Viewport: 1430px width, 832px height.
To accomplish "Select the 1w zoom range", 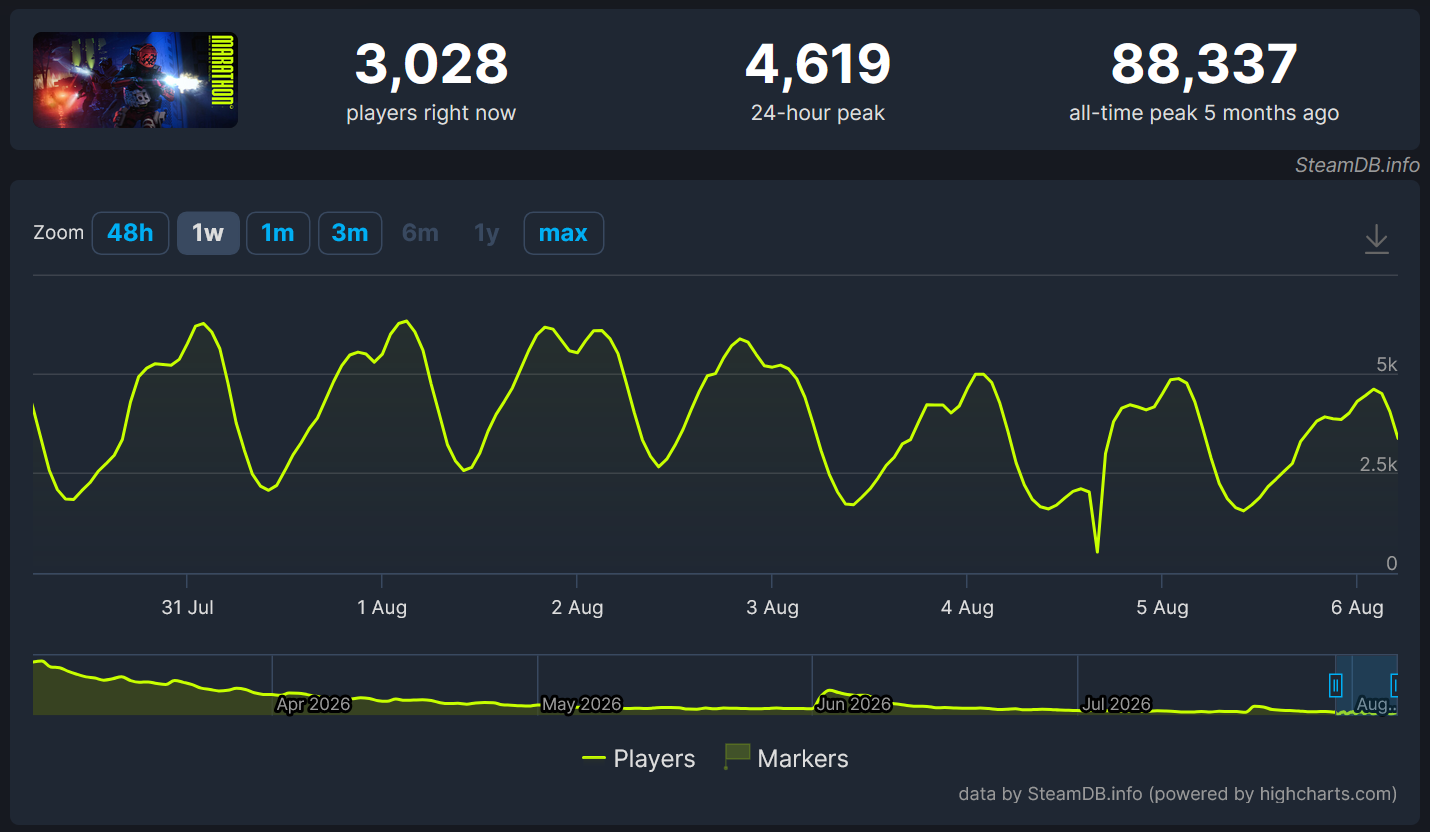I will pyautogui.click(x=208, y=233).
